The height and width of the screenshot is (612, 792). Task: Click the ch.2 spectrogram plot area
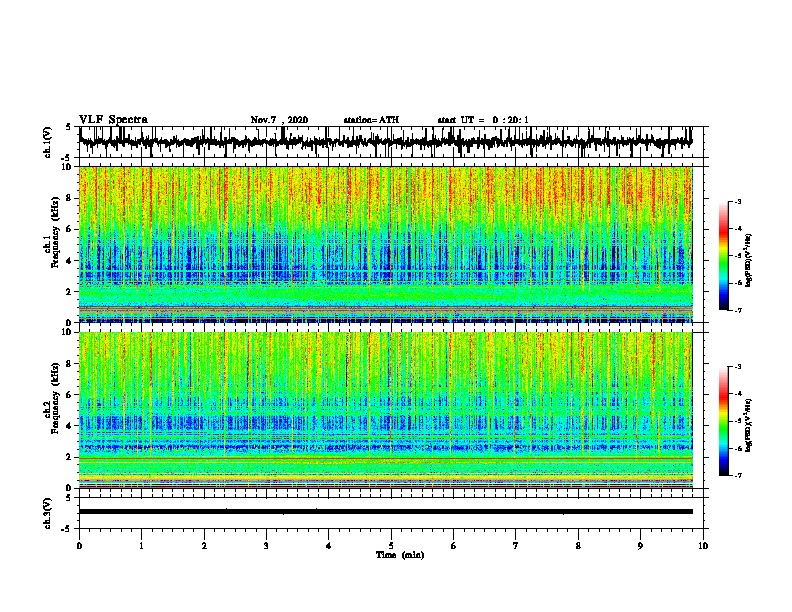click(385, 410)
